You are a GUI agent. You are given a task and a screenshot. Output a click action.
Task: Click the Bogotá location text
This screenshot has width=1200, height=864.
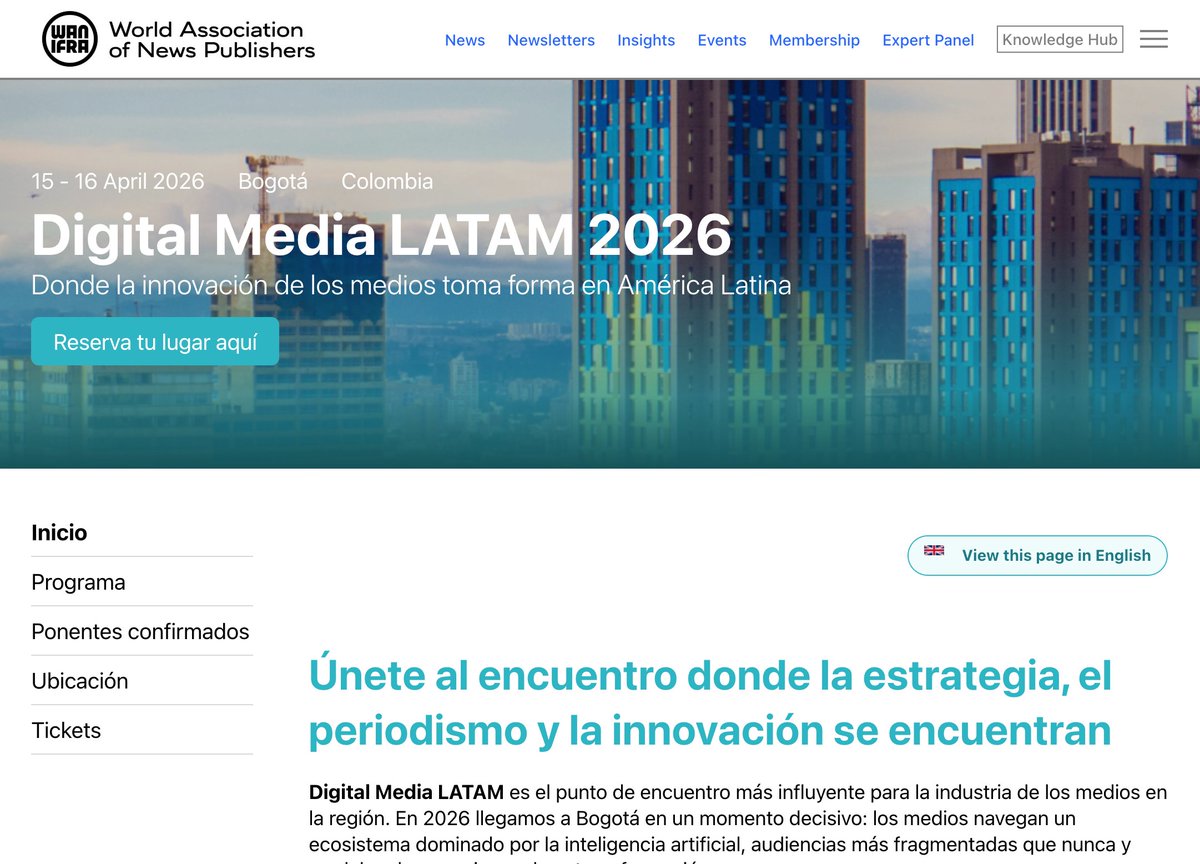coord(273,181)
